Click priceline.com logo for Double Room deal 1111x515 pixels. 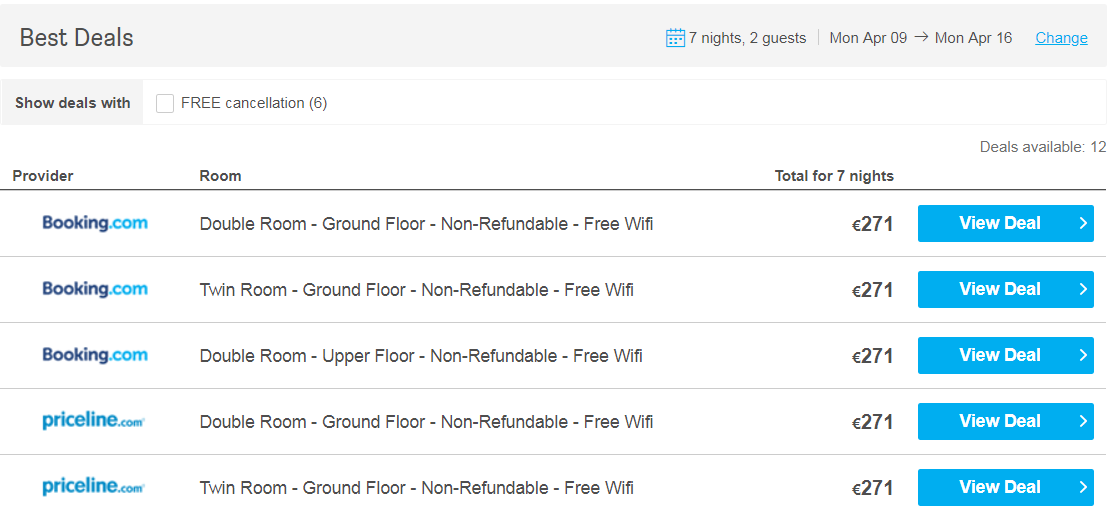[x=94, y=421]
